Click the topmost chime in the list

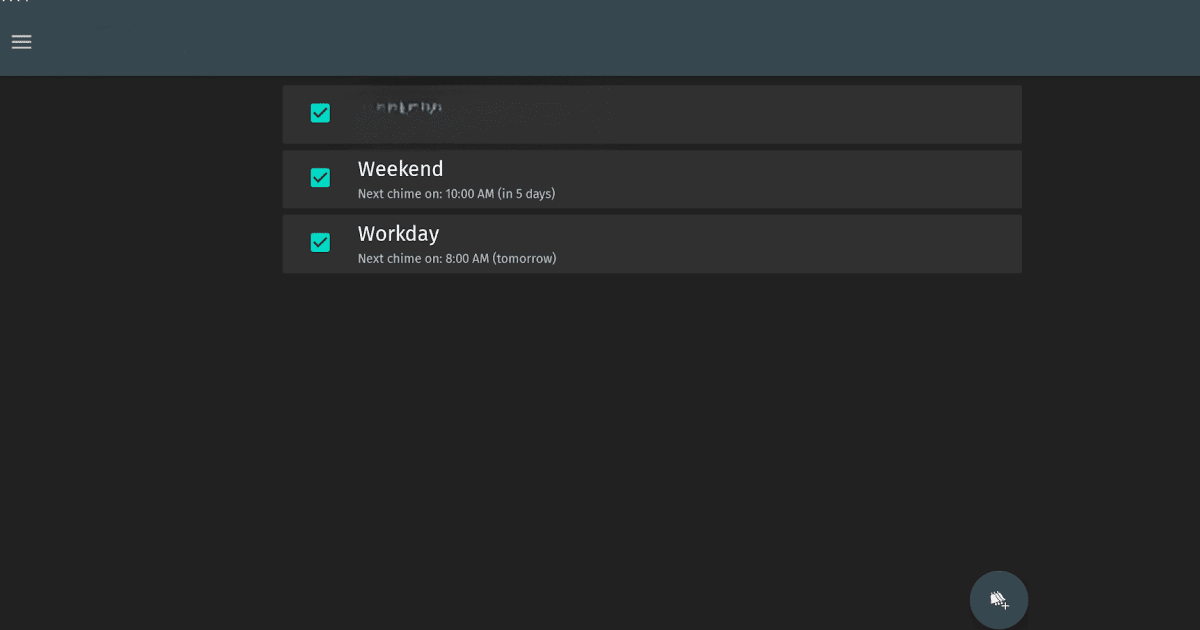[x=650, y=113]
